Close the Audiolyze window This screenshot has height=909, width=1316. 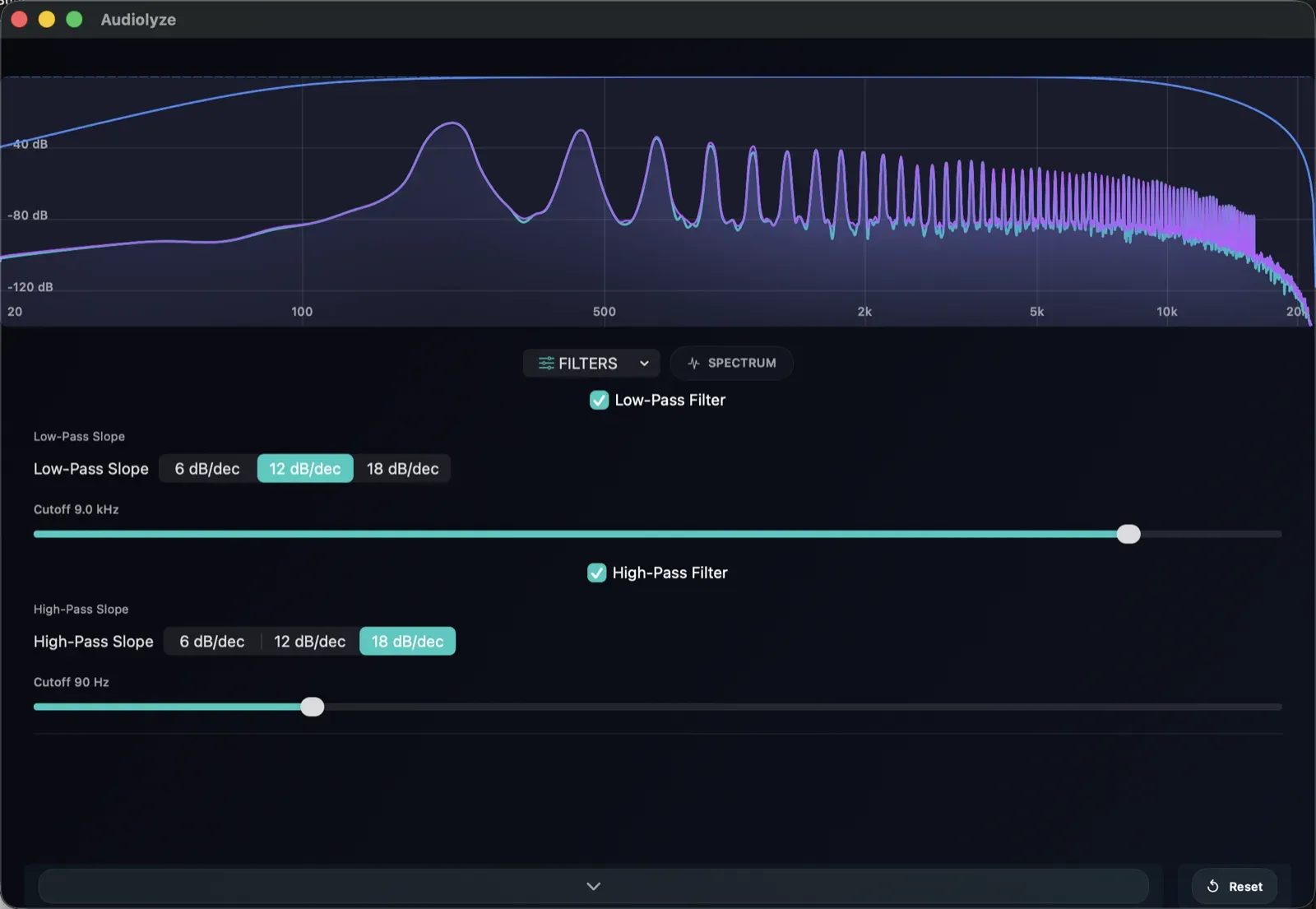pyautogui.click(x=19, y=19)
